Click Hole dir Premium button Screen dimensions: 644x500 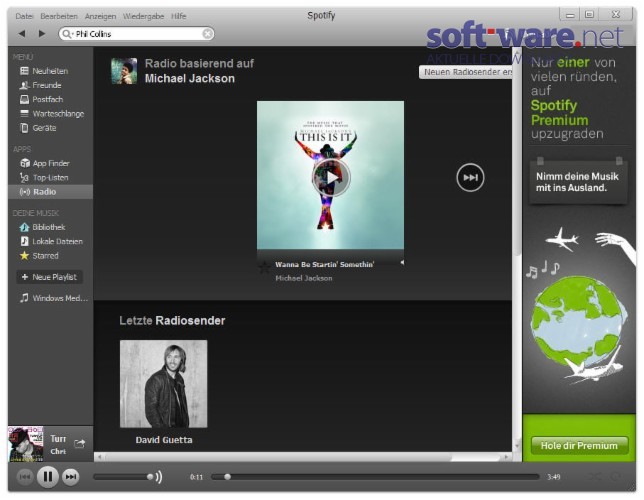[580, 446]
